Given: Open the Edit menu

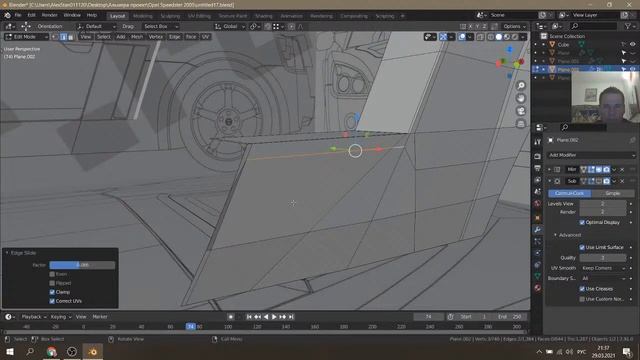Looking at the screenshot, I should point(31,15).
